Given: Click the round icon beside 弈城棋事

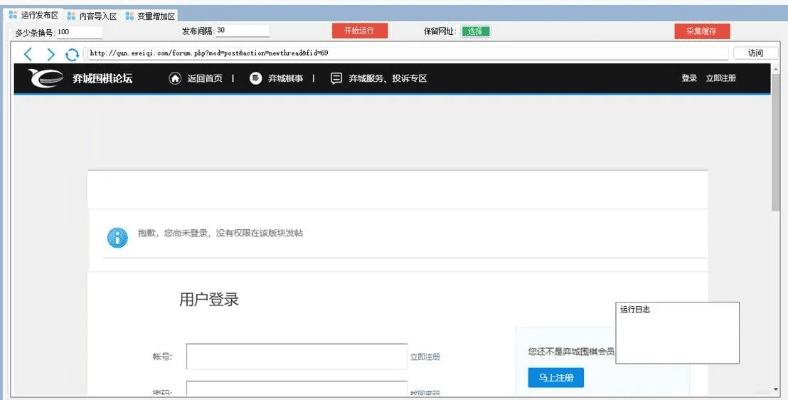Looking at the screenshot, I should (x=256, y=78).
